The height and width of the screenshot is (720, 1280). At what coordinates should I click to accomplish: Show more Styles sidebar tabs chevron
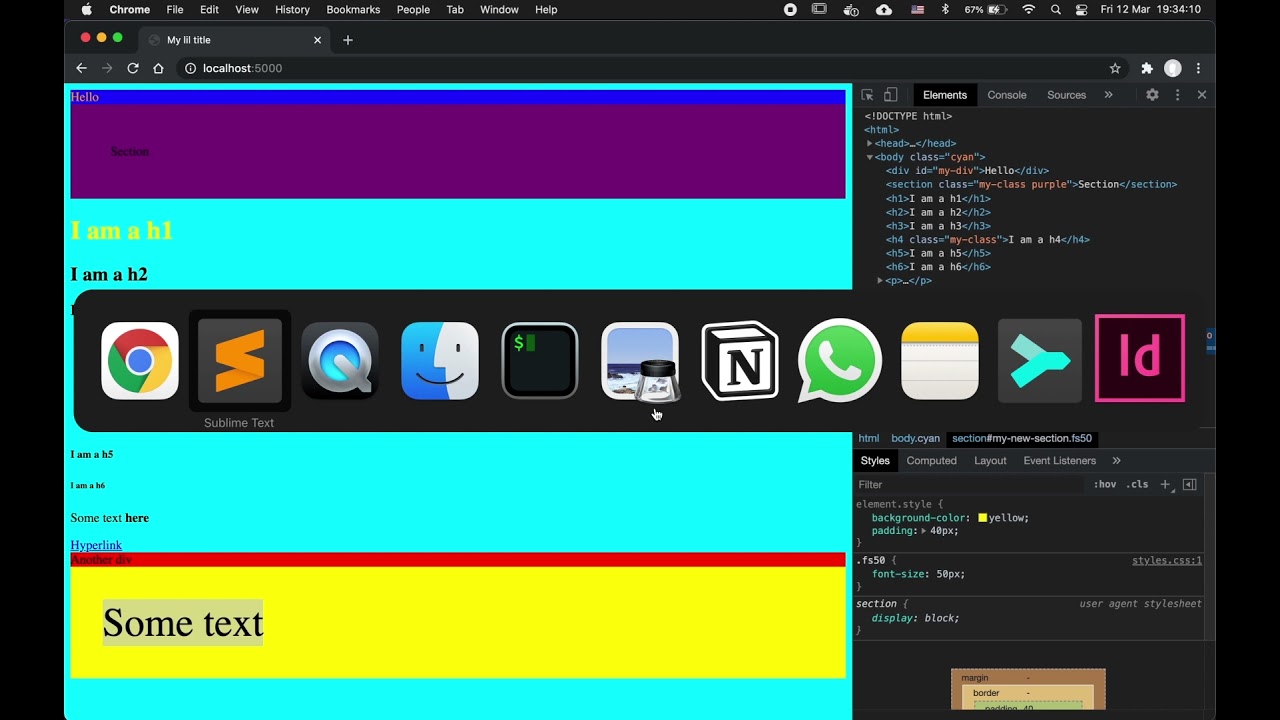pyautogui.click(x=1116, y=461)
